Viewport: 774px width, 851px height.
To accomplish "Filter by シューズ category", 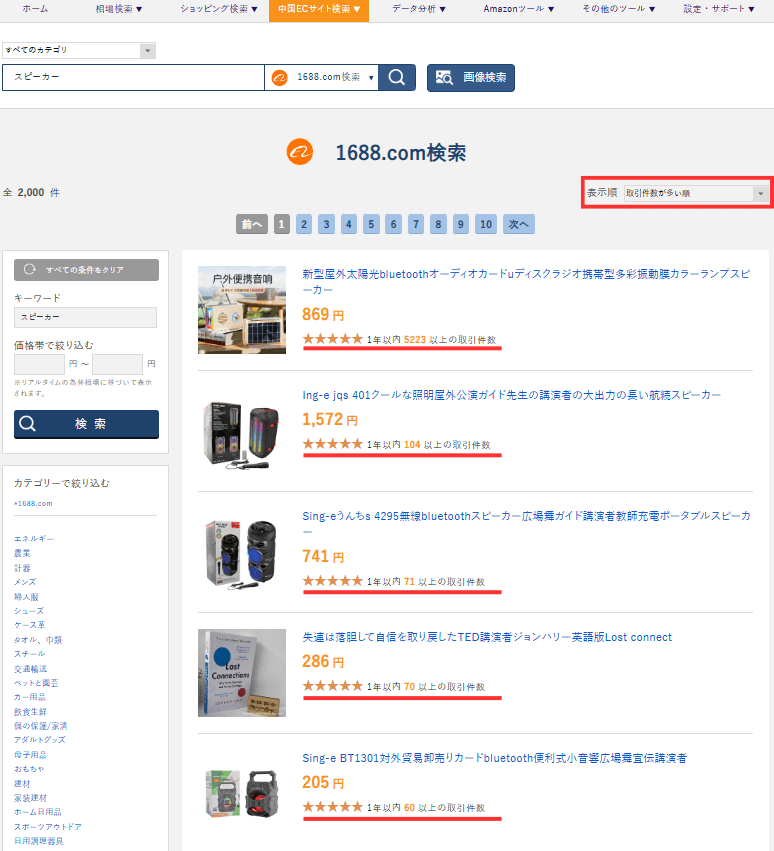I will (29, 611).
